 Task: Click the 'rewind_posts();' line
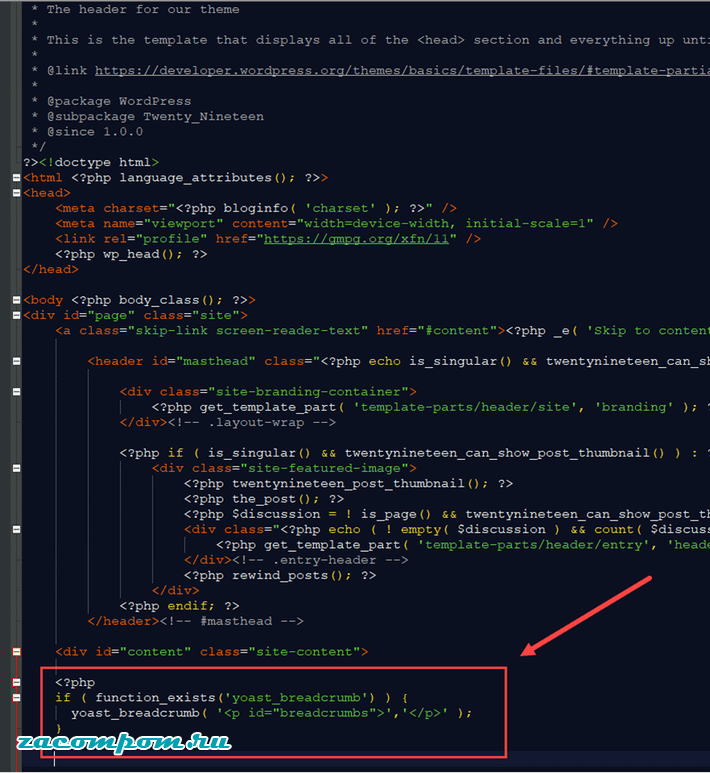[x=280, y=575]
